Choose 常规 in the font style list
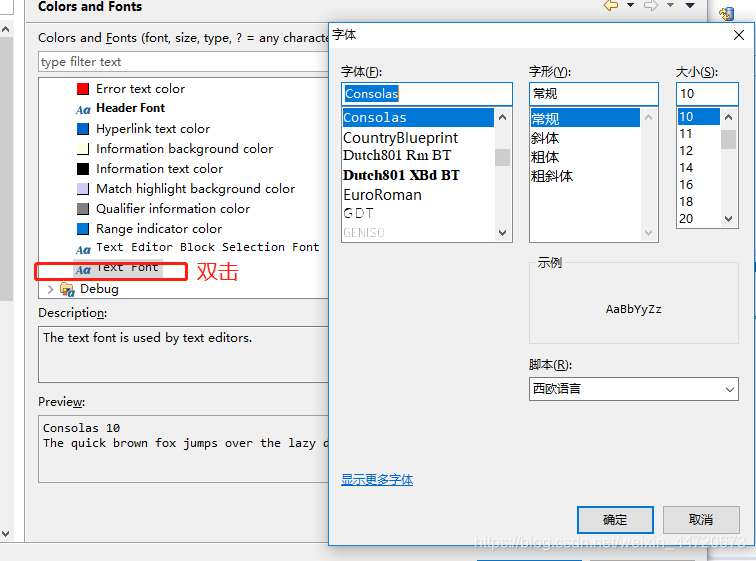 pyautogui.click(x=585, y=118)
